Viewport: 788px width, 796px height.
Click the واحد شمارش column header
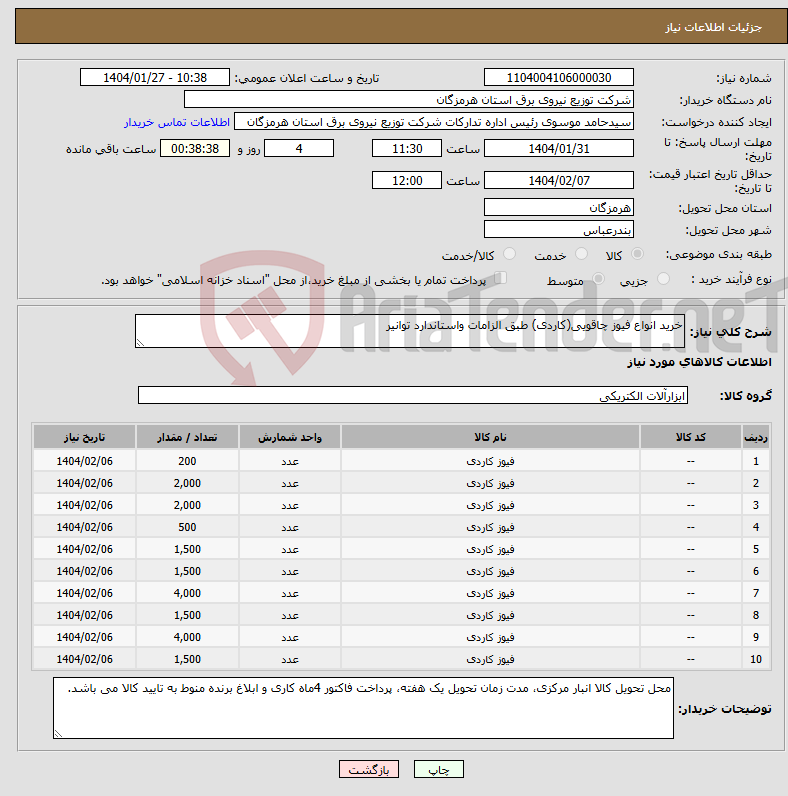coord(290,437)
